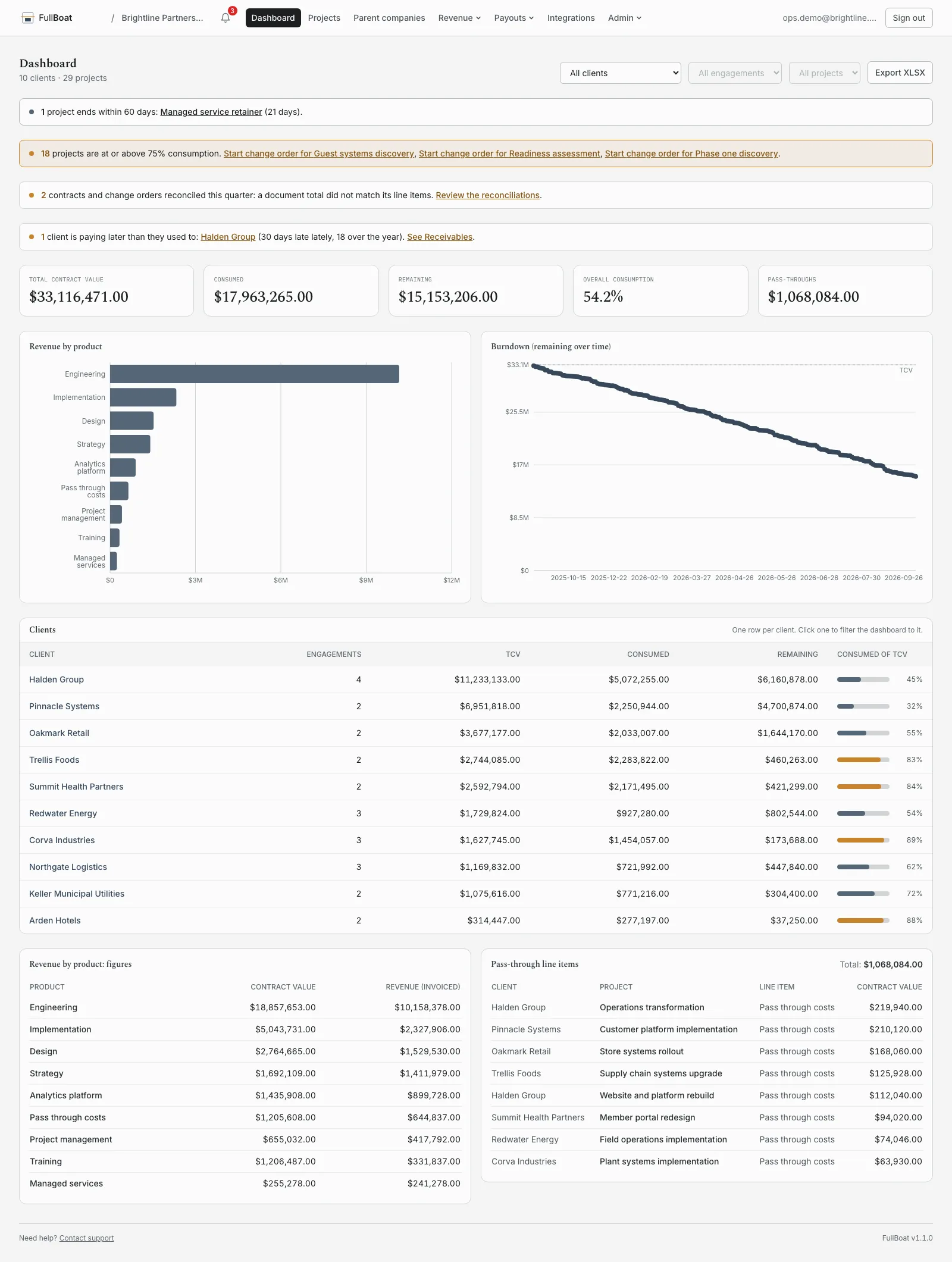The height and width of the screenshot is (1262, 952).
Task: Select the Summit Health Partners client row
Action: pyautogui.click(x=476, y=787)
